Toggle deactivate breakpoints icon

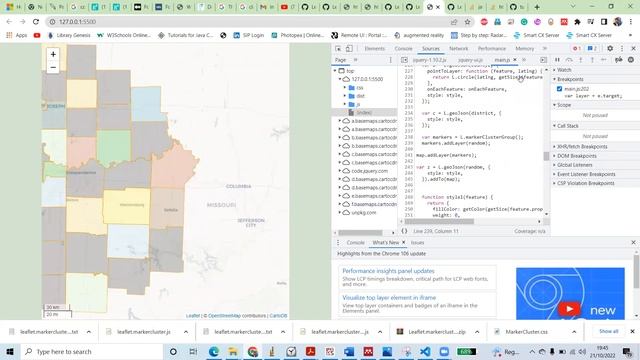coord(619,60)
